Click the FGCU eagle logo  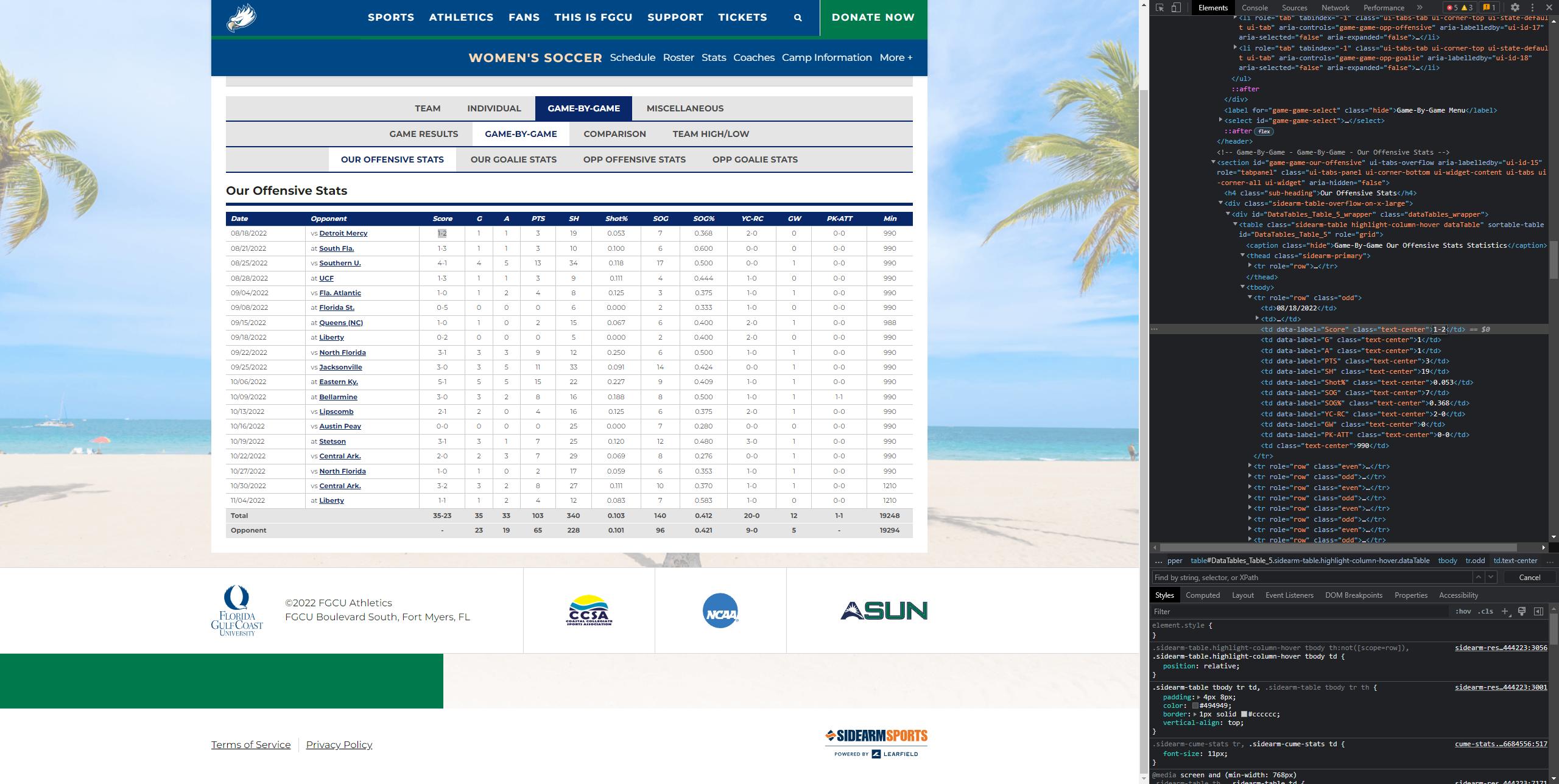241,17
